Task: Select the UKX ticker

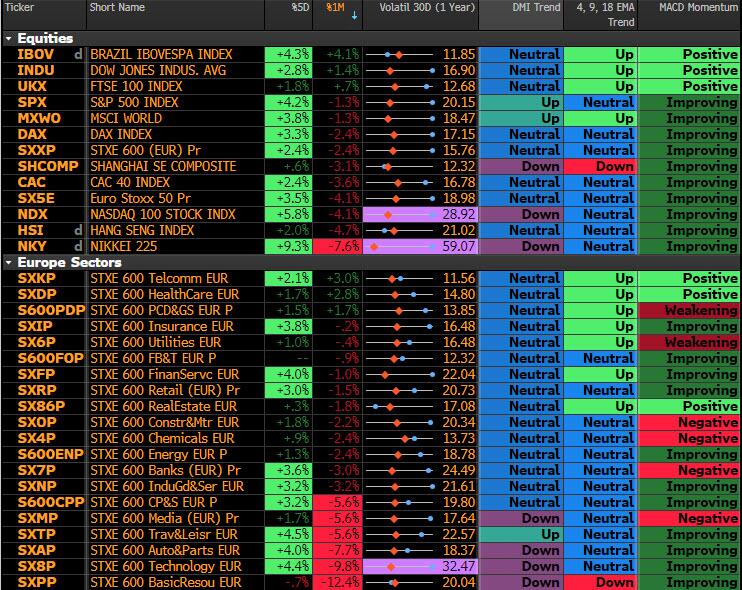Action: click(32, 87)
